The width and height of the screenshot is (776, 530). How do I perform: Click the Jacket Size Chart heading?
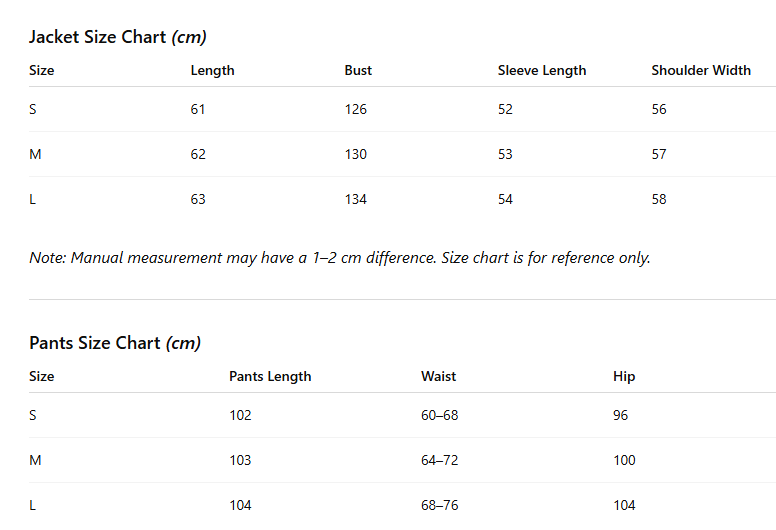coord(118,37)
